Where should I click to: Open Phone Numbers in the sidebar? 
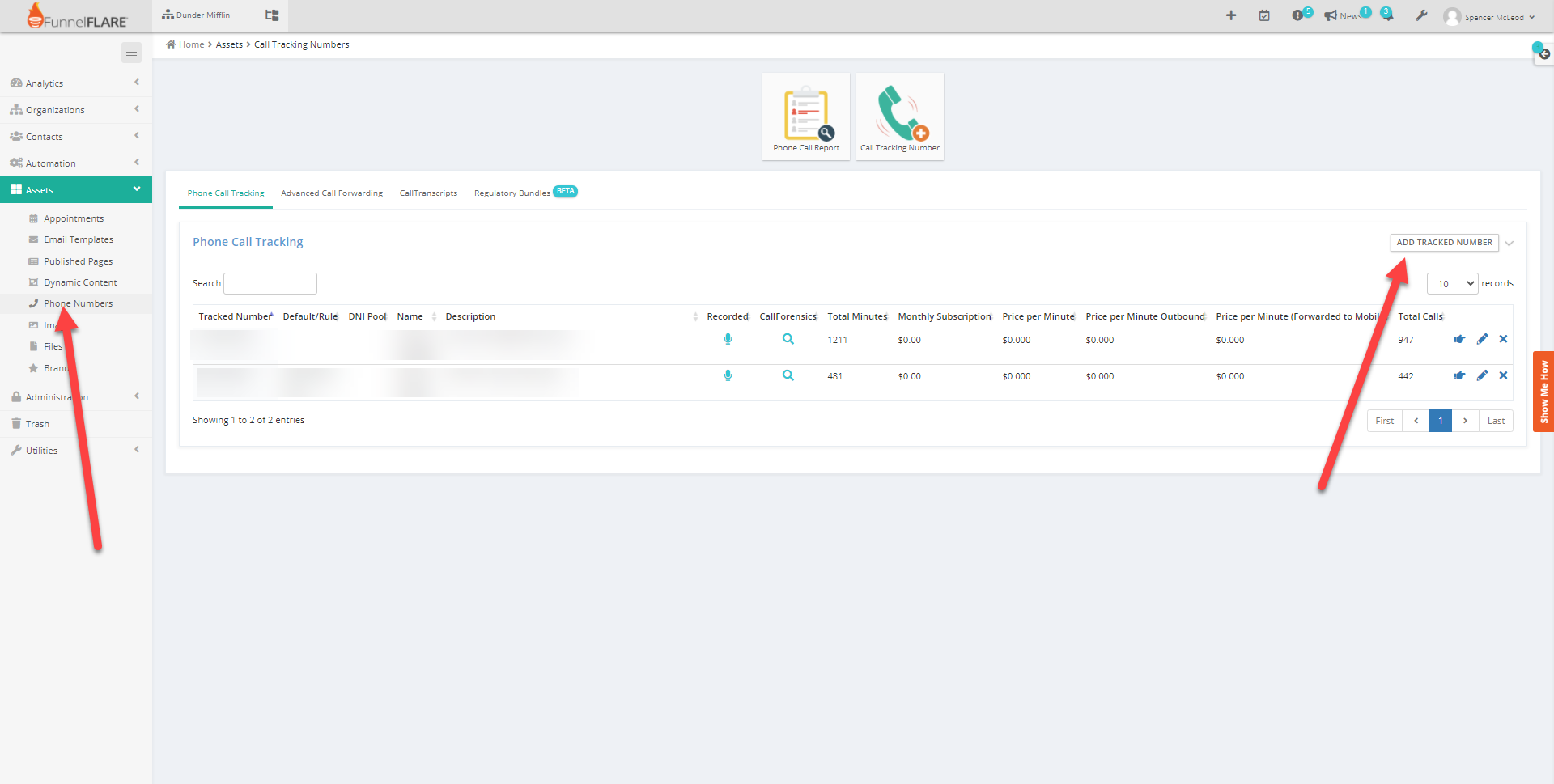click(x=79, y=303)
